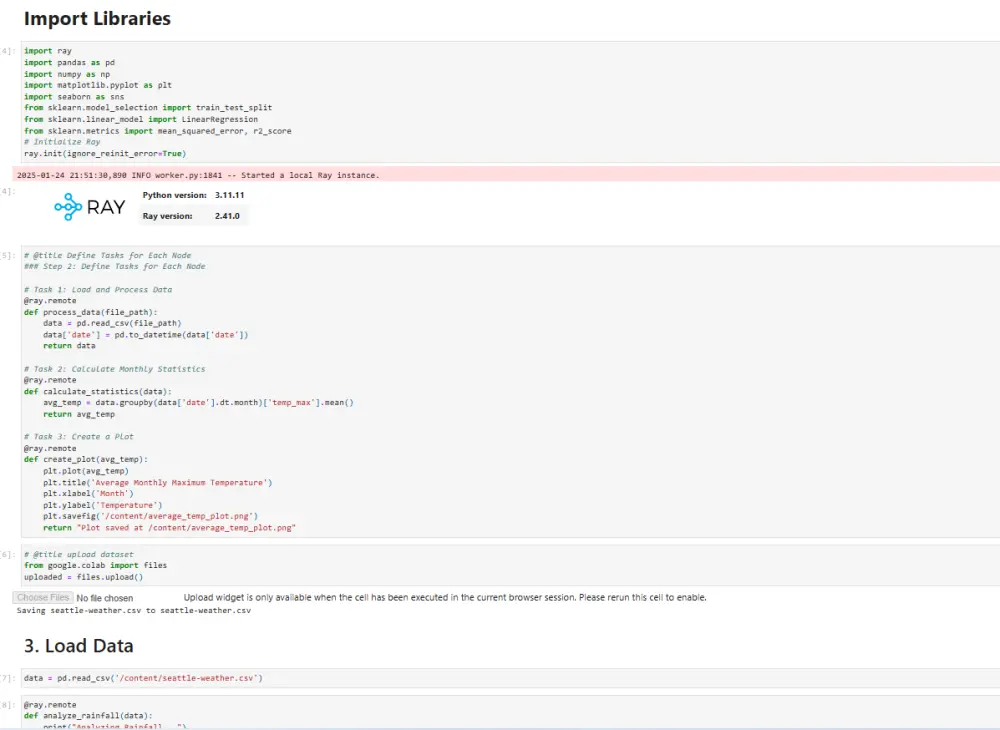
Task: Click the Import Libraries heading
Action: (97, 19)
